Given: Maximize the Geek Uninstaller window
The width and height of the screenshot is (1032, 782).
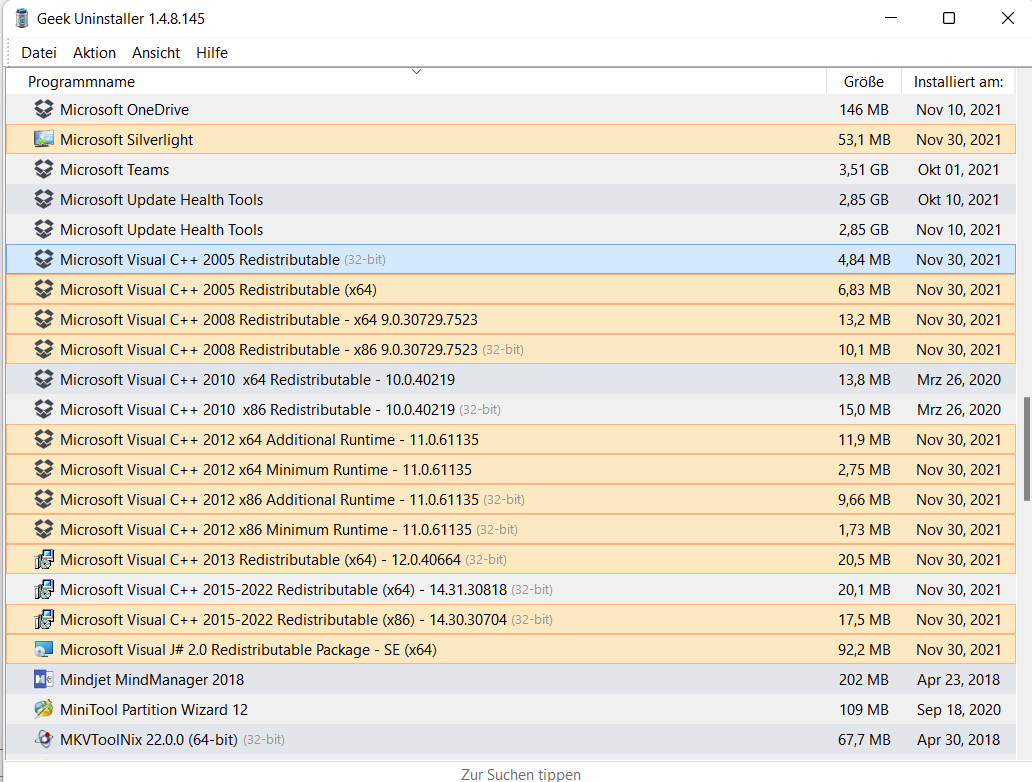Looking at the screenshot, I should 948,18.
